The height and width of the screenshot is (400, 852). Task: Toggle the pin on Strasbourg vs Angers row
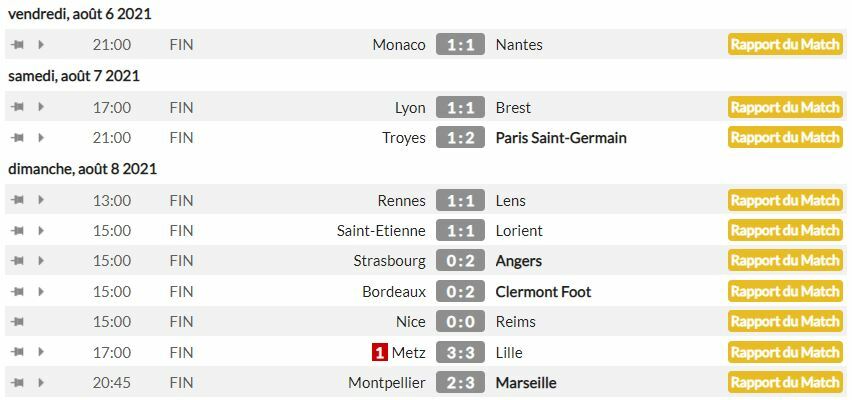click(18, 261)
